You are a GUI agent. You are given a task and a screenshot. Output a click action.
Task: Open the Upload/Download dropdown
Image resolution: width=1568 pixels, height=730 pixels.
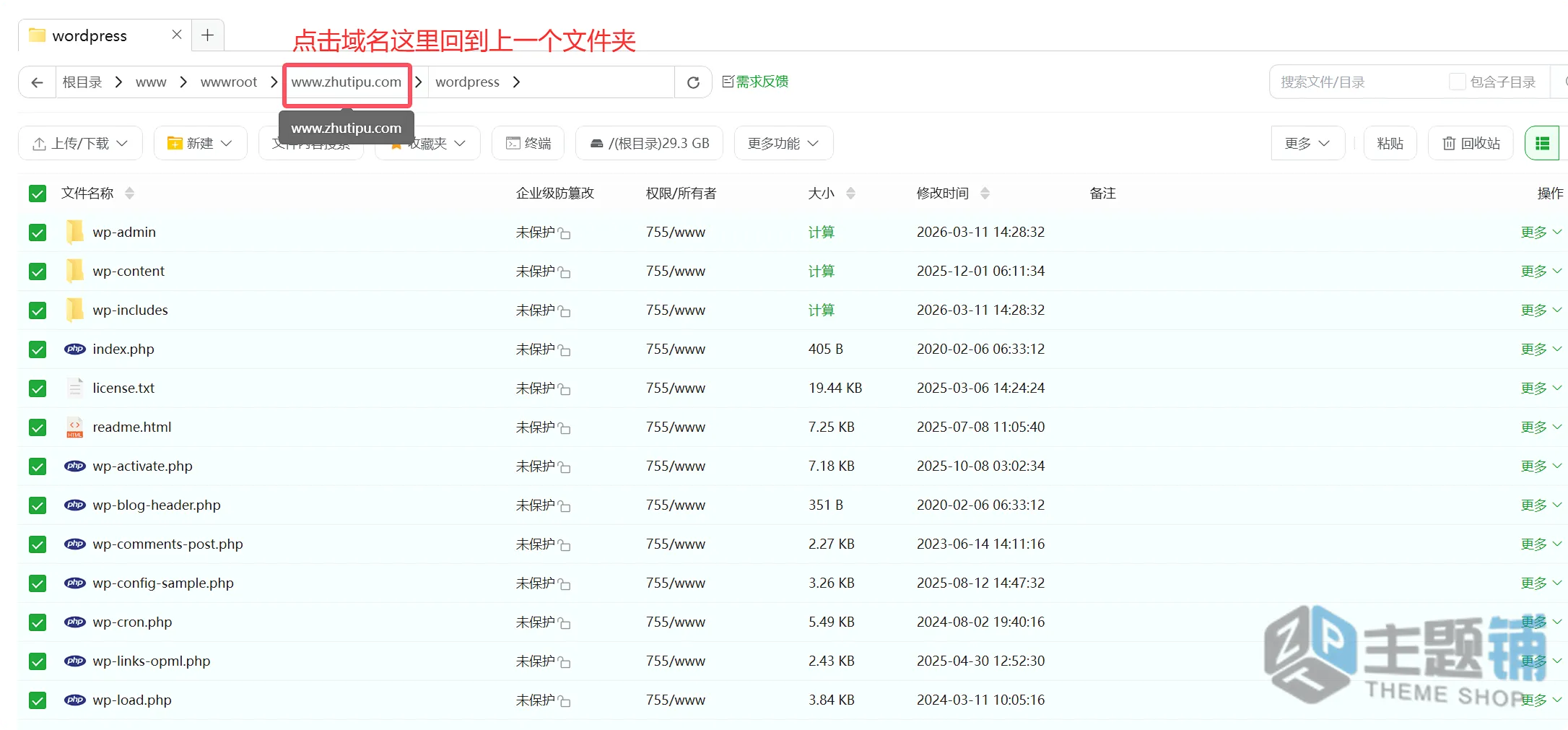(x=80, y=143)
